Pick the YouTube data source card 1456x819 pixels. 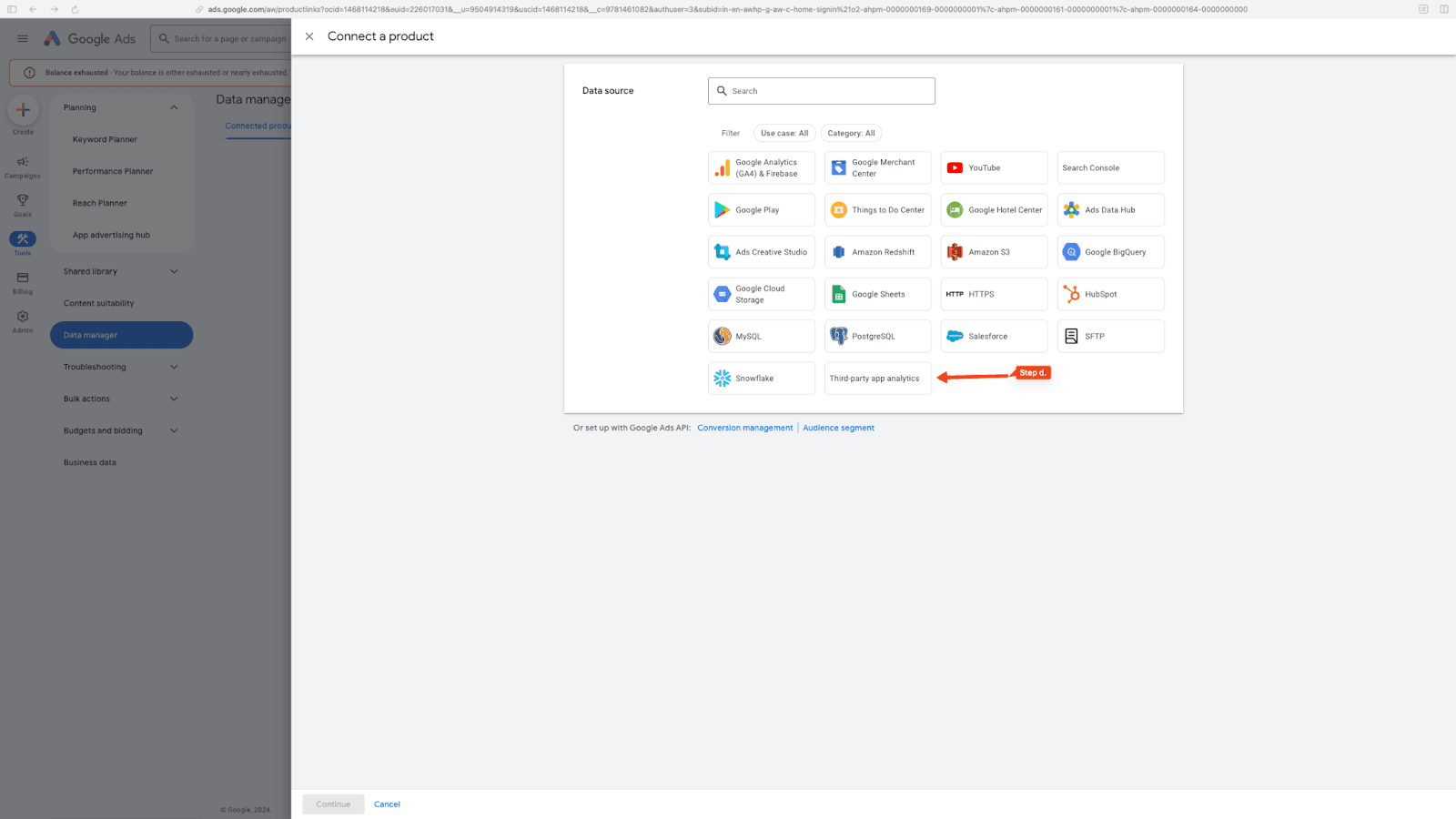[x=995, y=167]
